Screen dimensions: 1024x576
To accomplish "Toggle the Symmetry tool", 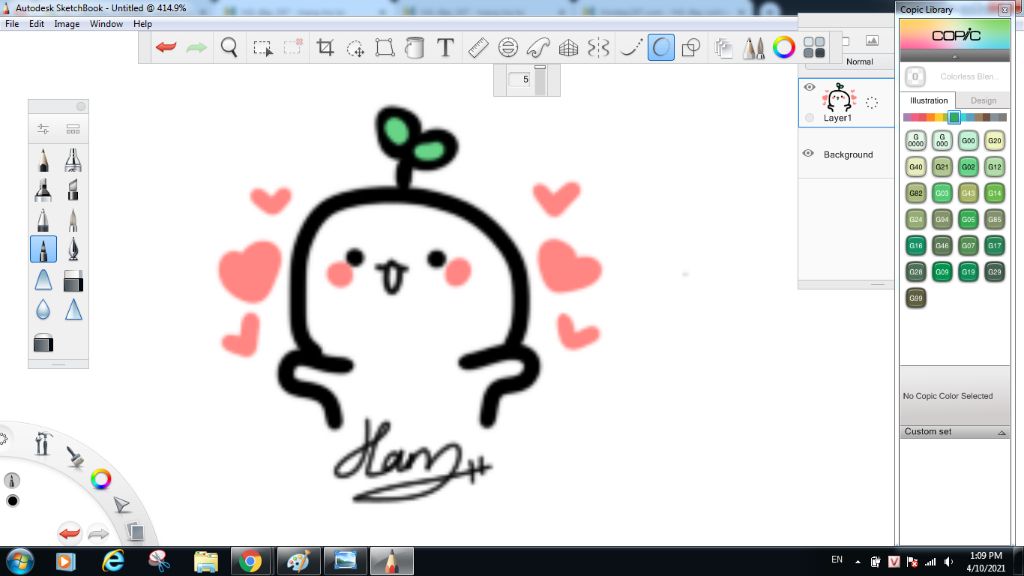I will tap(598, 47).
